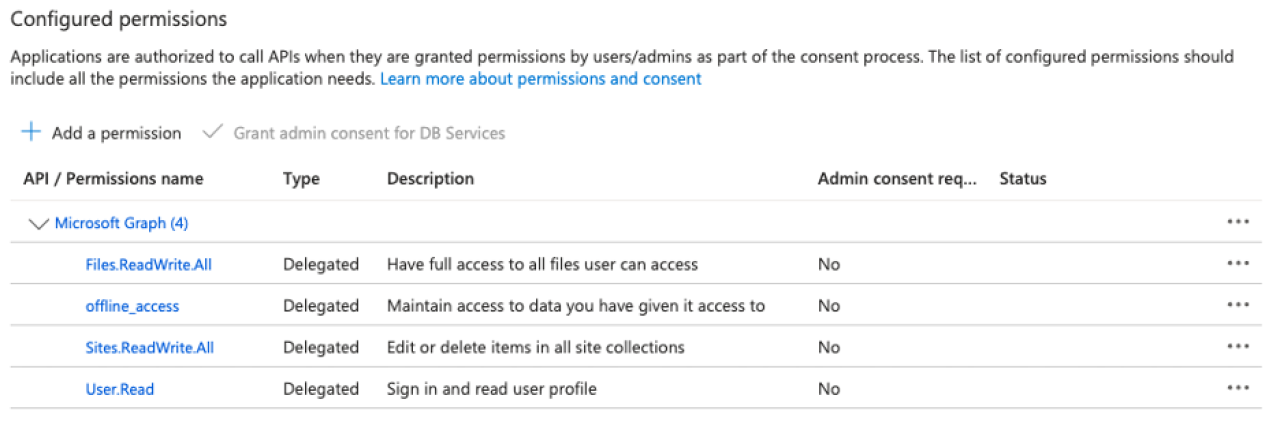
Task: Open the ellipsis menu for Files.ReadWrite.All row
Action: click(x=1238, y=264)
